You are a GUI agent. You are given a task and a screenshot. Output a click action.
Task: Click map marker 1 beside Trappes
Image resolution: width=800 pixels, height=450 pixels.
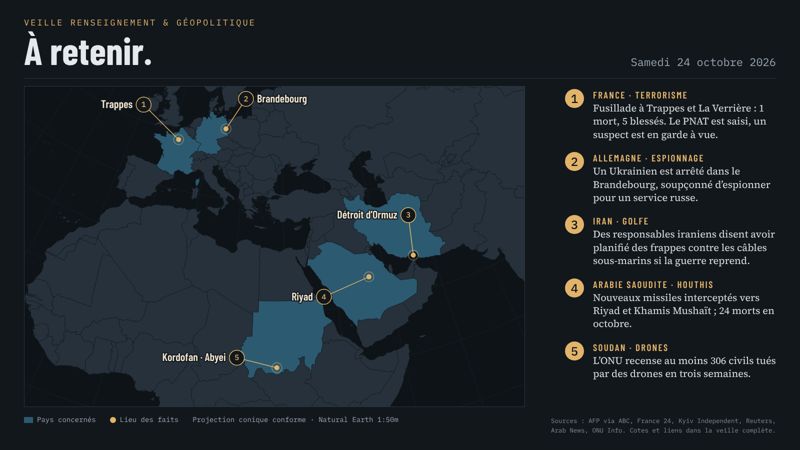144,105
